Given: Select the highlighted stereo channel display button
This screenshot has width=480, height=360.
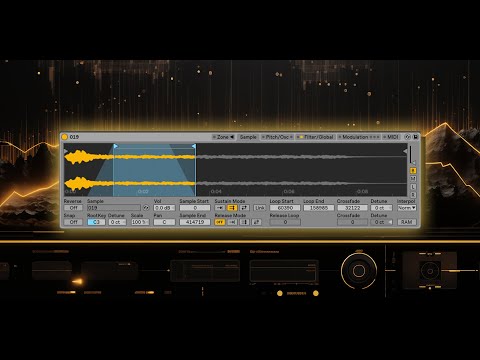Looking at the screenshot, I should click(x=413, y=171).
